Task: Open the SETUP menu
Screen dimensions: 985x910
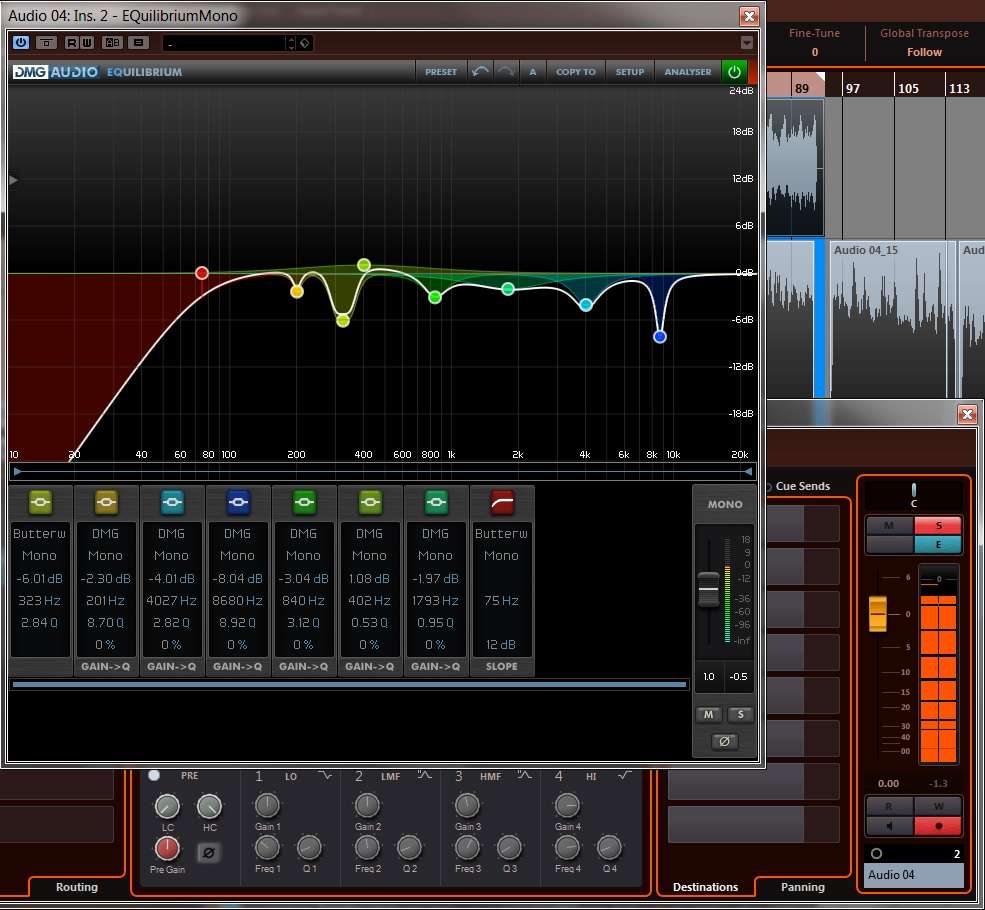Action: pos(629,72)
